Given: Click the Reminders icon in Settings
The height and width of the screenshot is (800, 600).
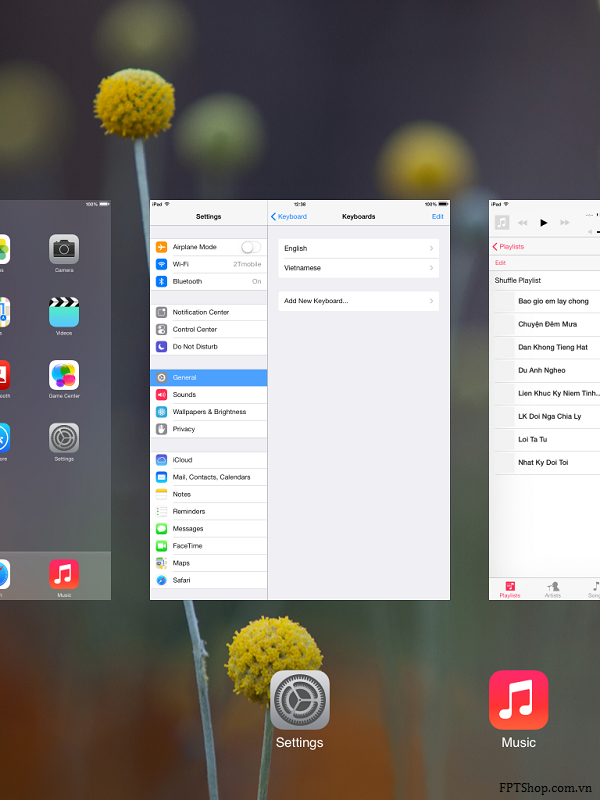Looking at the screenshot, I should click(161, 511).
